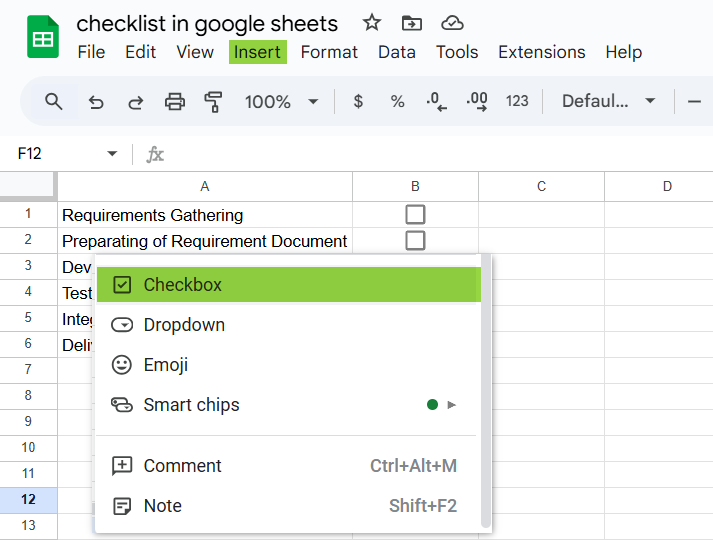Select cell 'Preparating of Requirement Document'
The width and height of the screenshot is (713, 540).
205,240
